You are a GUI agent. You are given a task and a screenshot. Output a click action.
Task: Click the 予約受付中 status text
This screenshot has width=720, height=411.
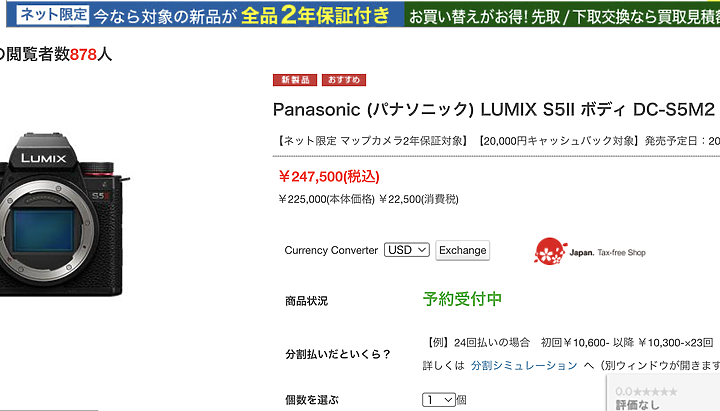(x=462, y=299)
